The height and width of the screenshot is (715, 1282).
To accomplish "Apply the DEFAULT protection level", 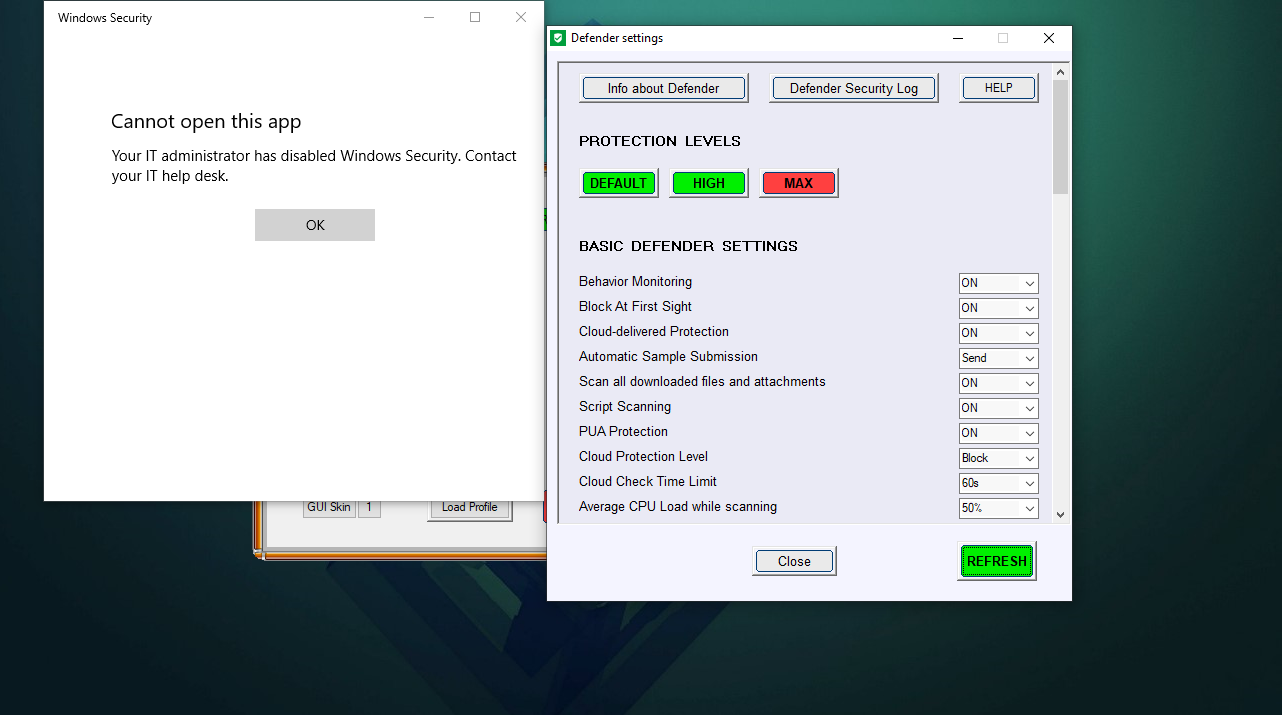I will 619,183.
